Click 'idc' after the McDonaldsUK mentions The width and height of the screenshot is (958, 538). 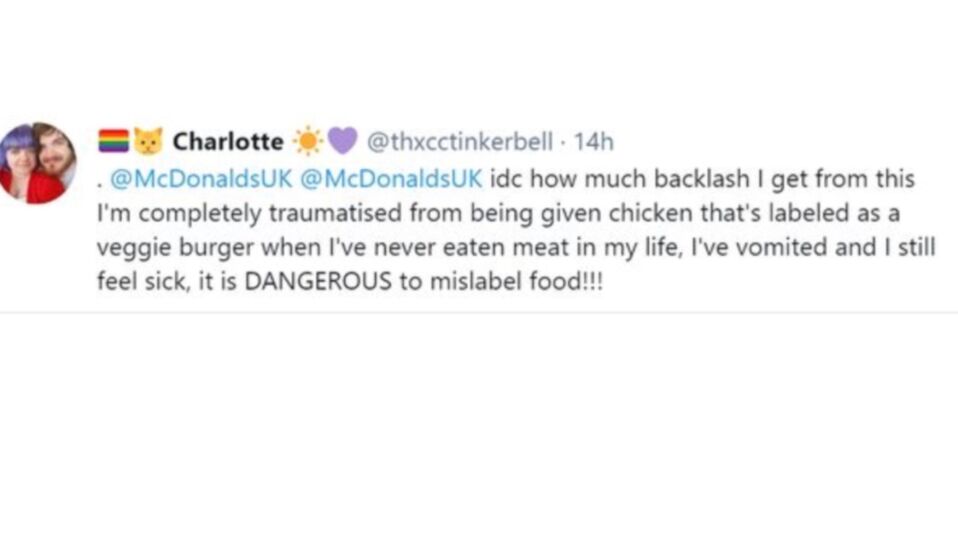pos(506,179)
